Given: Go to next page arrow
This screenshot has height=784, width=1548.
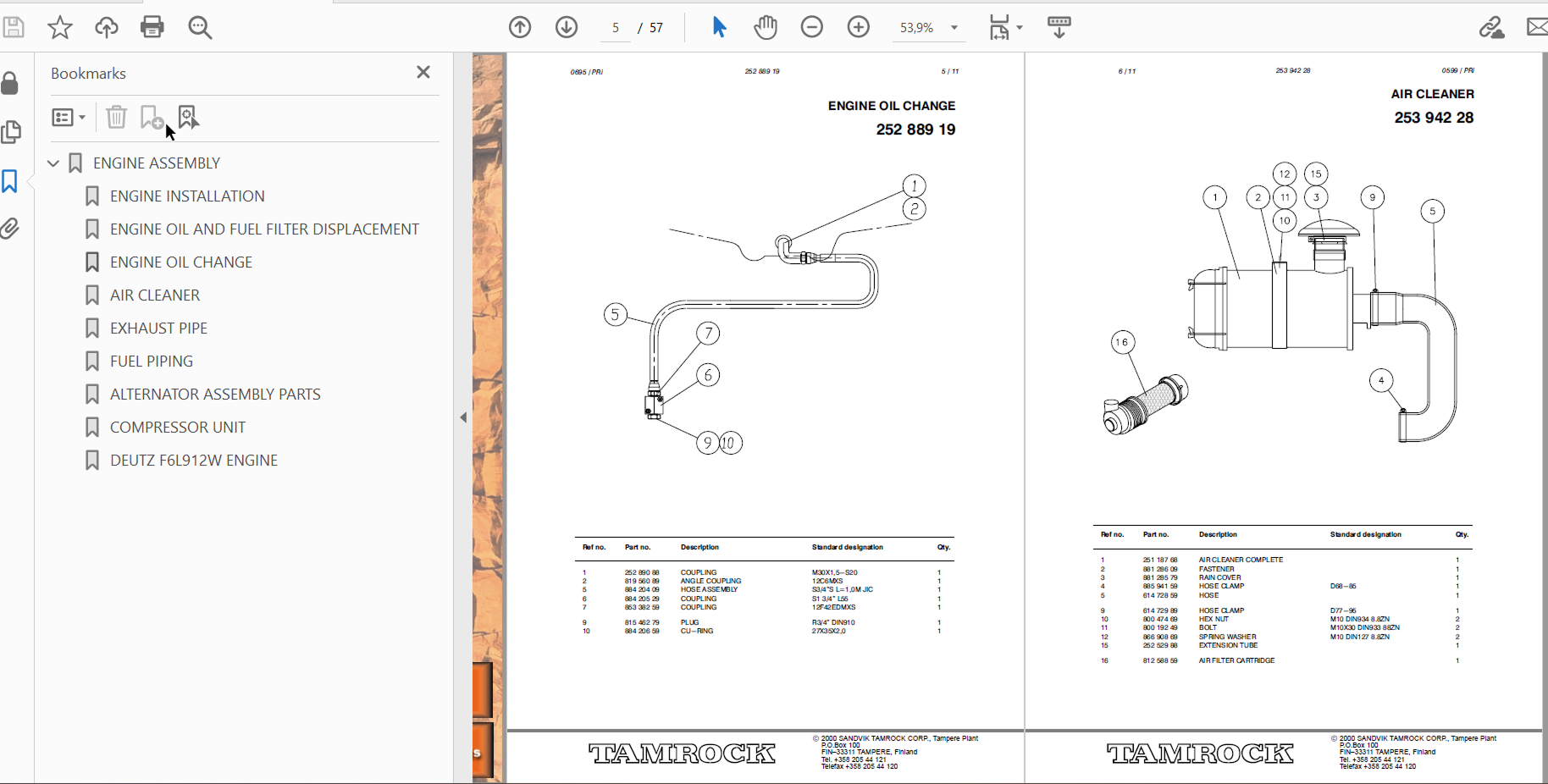Looking at the screenshot, I should 567,27.
